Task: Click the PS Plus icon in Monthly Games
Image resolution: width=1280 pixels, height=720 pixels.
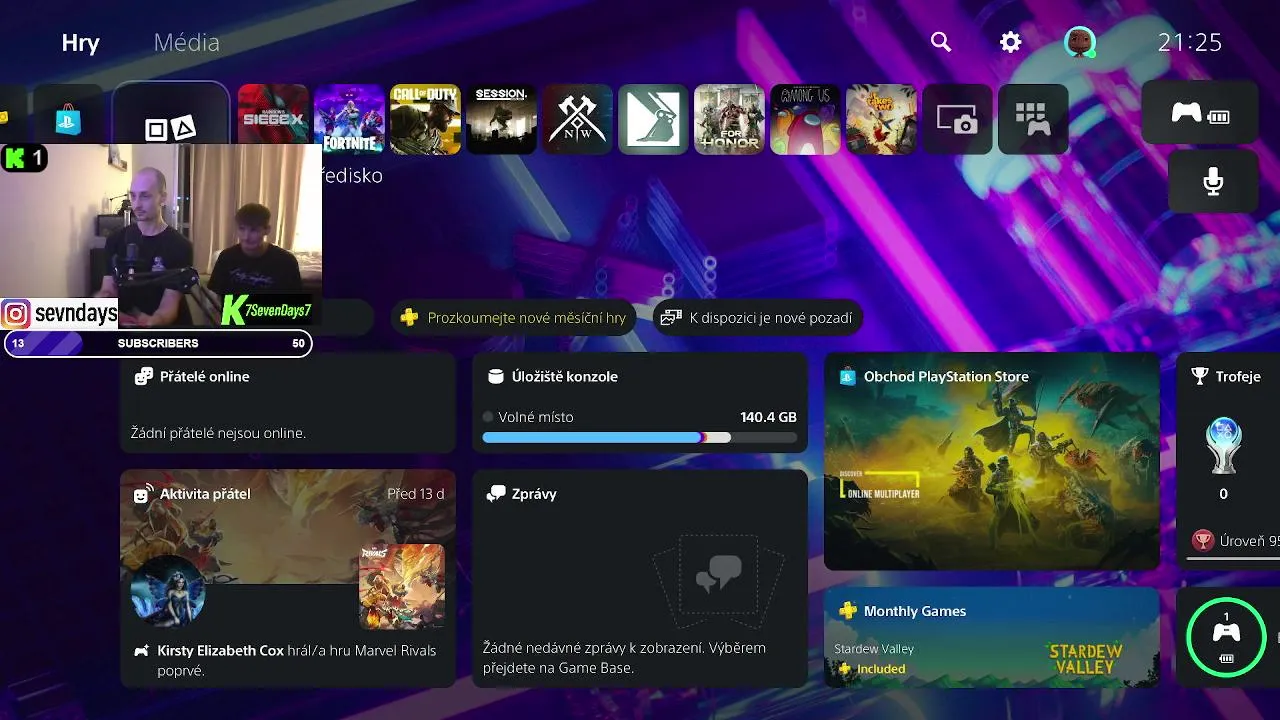Action: click(x=847, y=610)
